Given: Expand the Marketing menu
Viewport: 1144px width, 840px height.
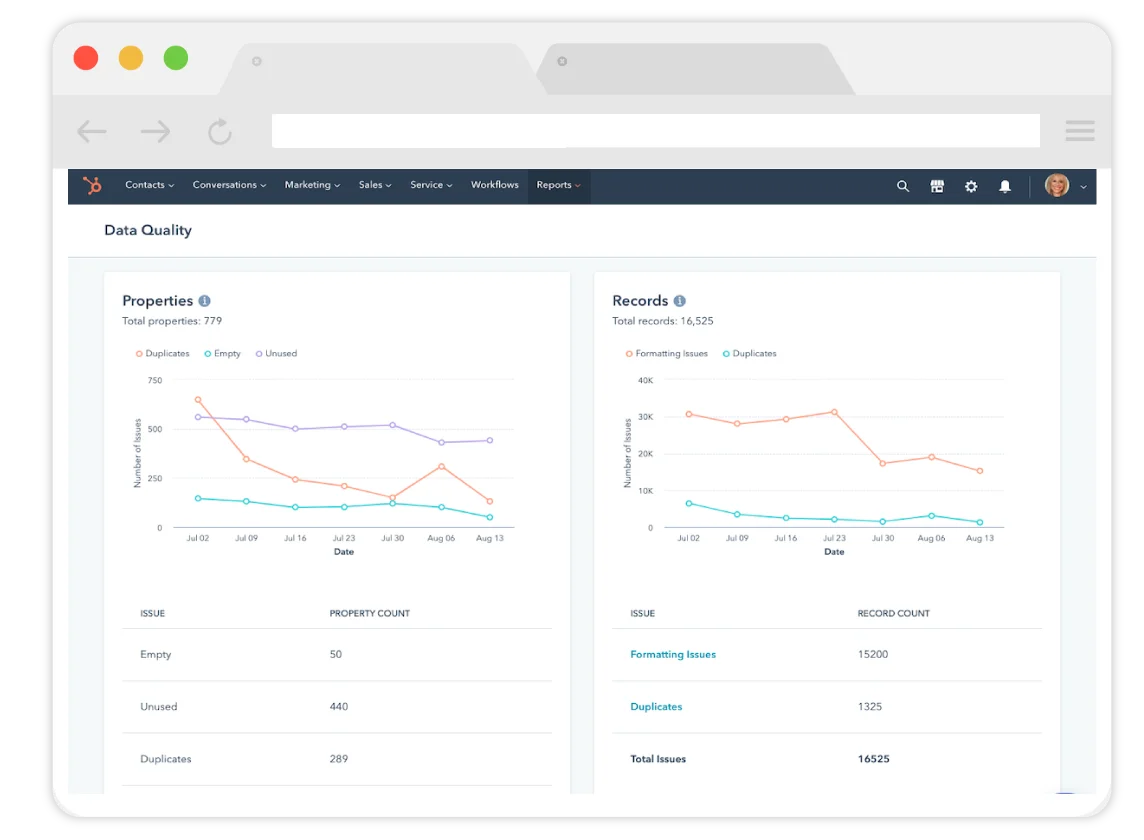Looking at the screenshot, I should 312,185.
